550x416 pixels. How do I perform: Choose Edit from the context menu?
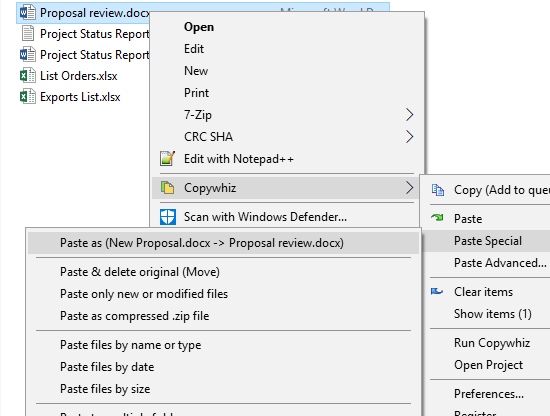(x=286, y=49)
